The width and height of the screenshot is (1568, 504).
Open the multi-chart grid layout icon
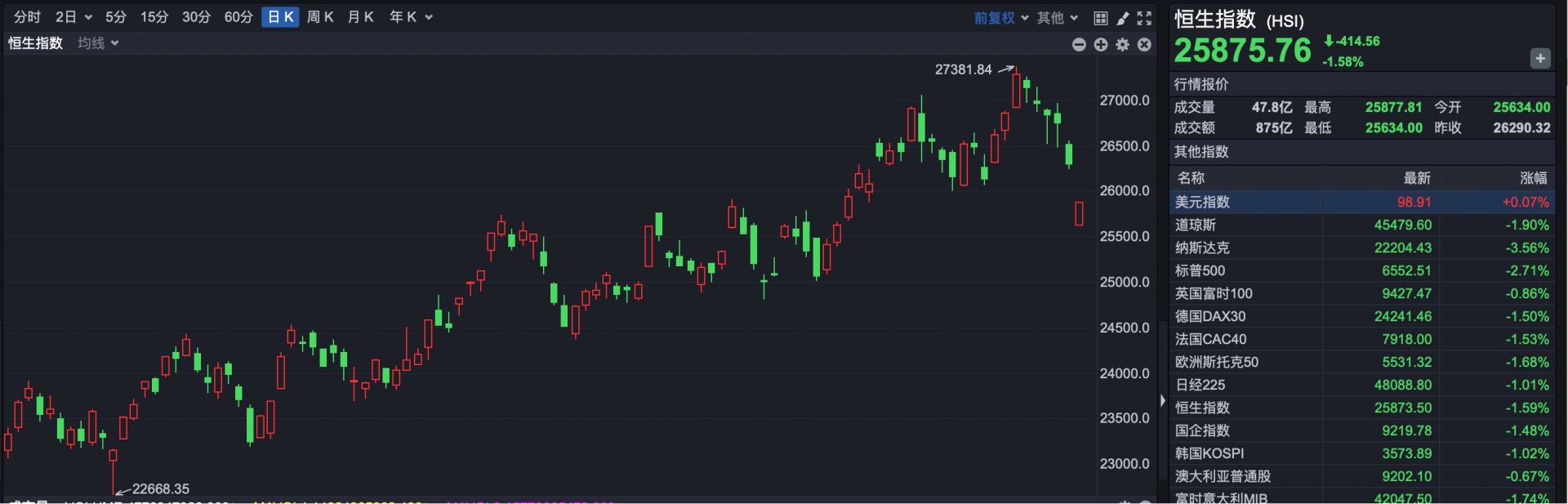(x=1101, y=18)
